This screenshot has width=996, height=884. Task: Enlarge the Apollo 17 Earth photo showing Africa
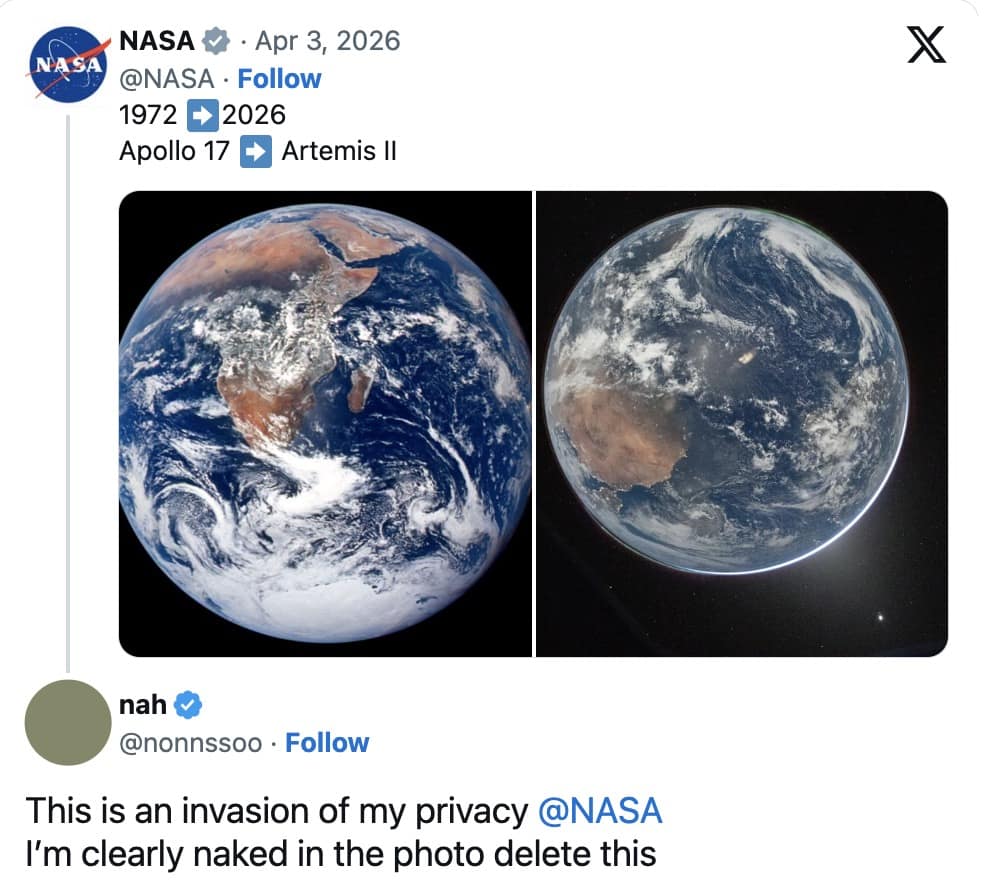coord(325,423)
